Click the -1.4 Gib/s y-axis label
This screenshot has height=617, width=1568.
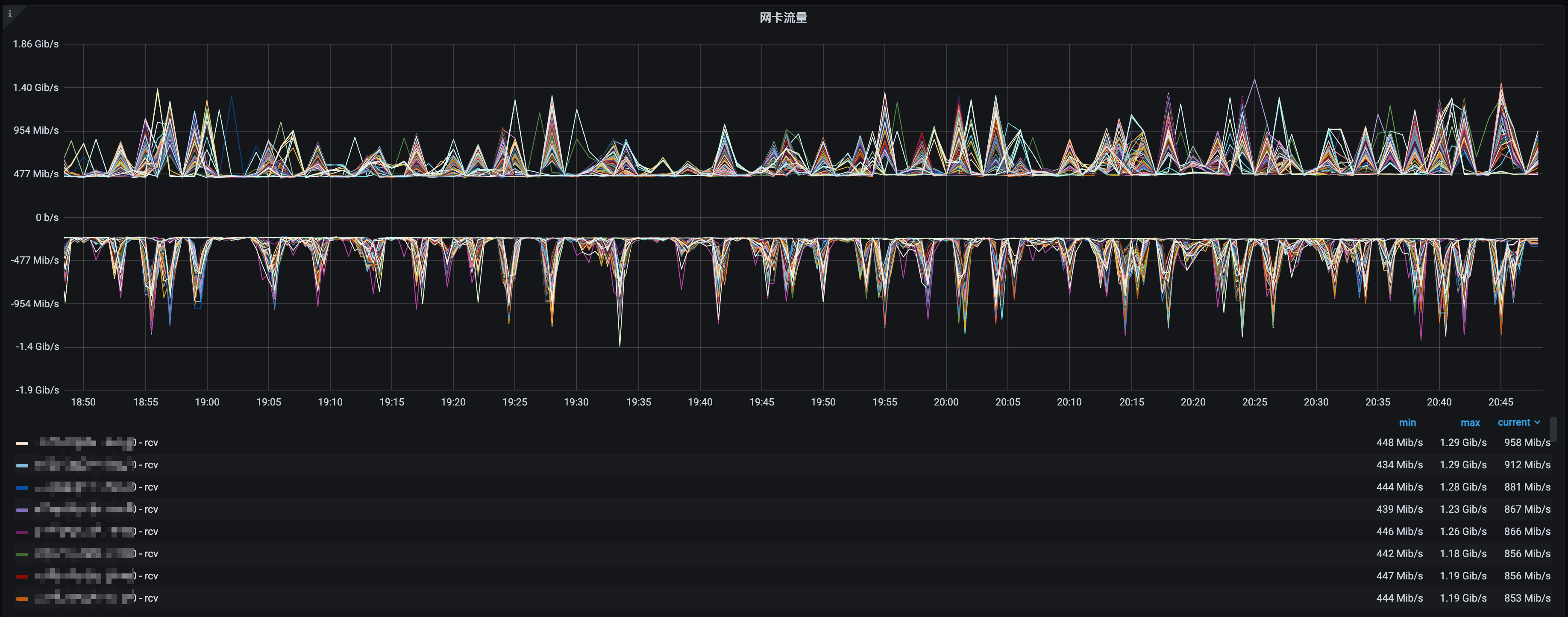pyautogui.click(x=37, y=347)
